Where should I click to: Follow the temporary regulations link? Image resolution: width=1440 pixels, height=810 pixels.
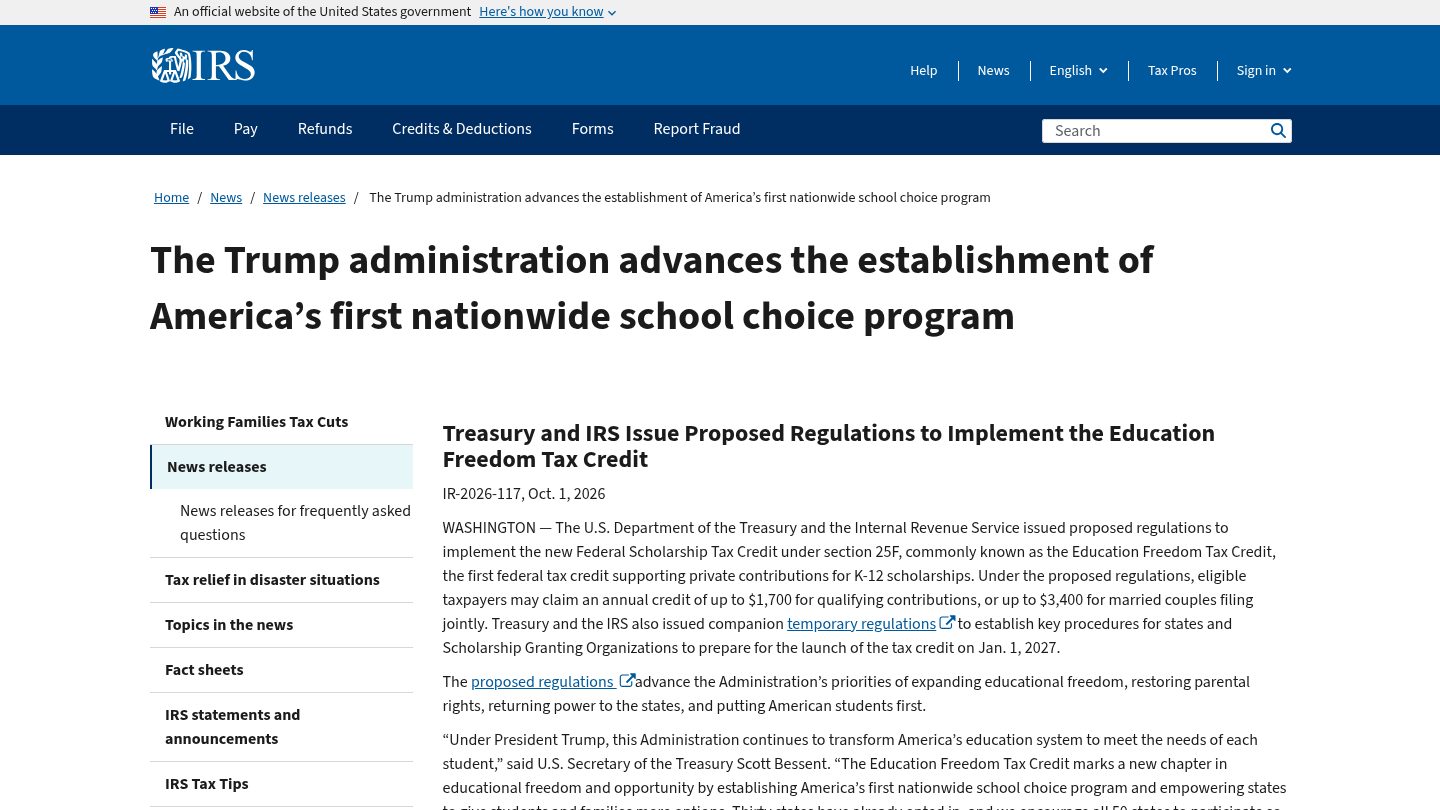861,624
